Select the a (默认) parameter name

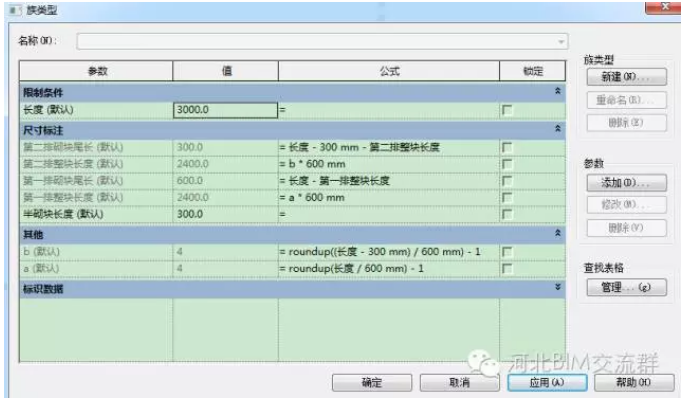pos(41,268)
